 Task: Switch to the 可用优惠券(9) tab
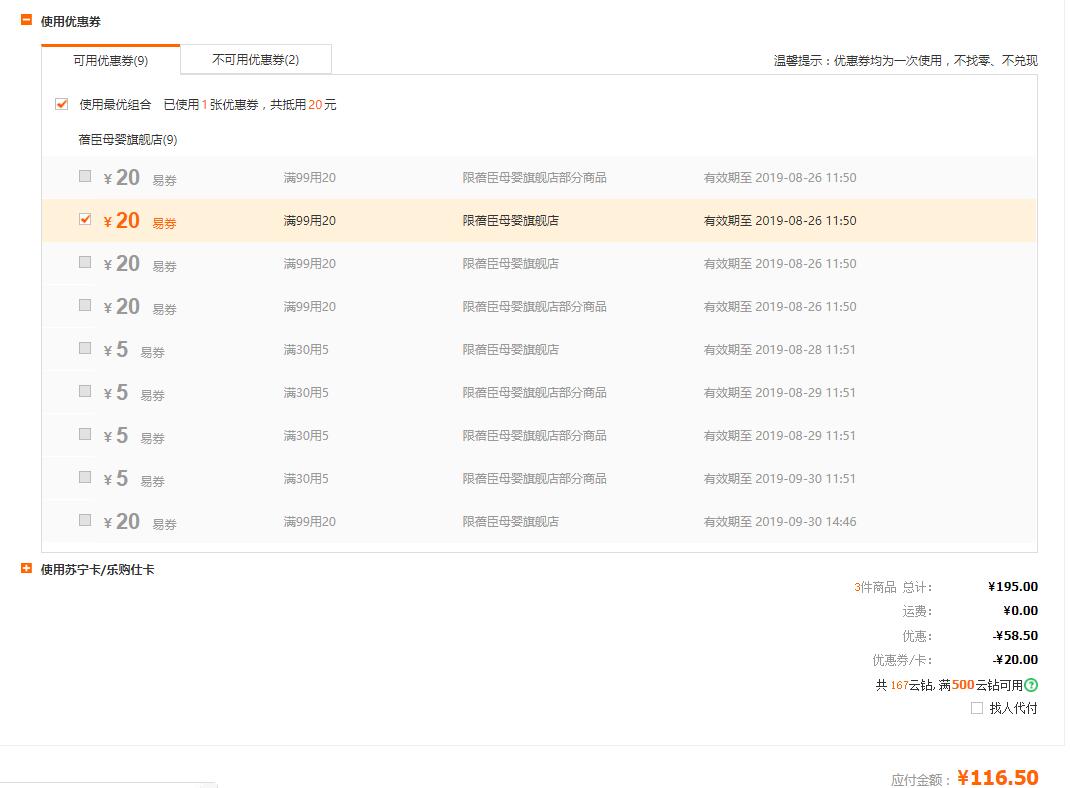tap(111, 60)
